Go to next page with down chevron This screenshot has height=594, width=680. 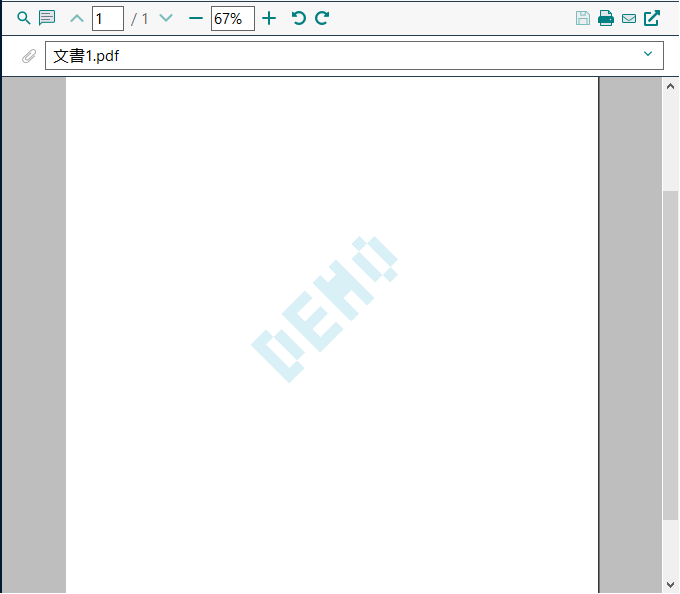click(x=166, y=18)
